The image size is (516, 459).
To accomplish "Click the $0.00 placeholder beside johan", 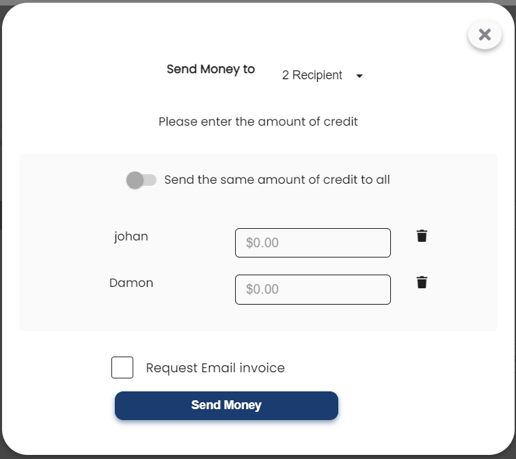I will pyautogui.click(x=262, y=243).
